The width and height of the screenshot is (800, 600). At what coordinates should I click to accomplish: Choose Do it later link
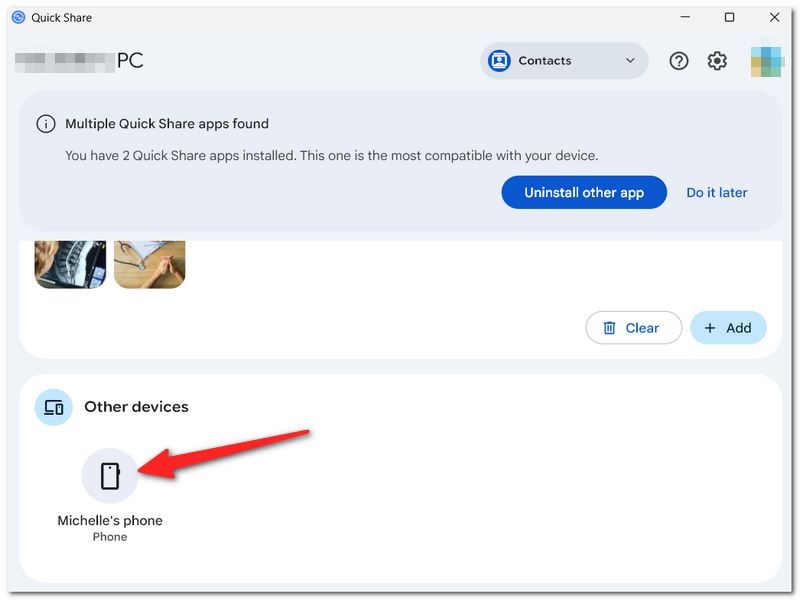(716, 192)
